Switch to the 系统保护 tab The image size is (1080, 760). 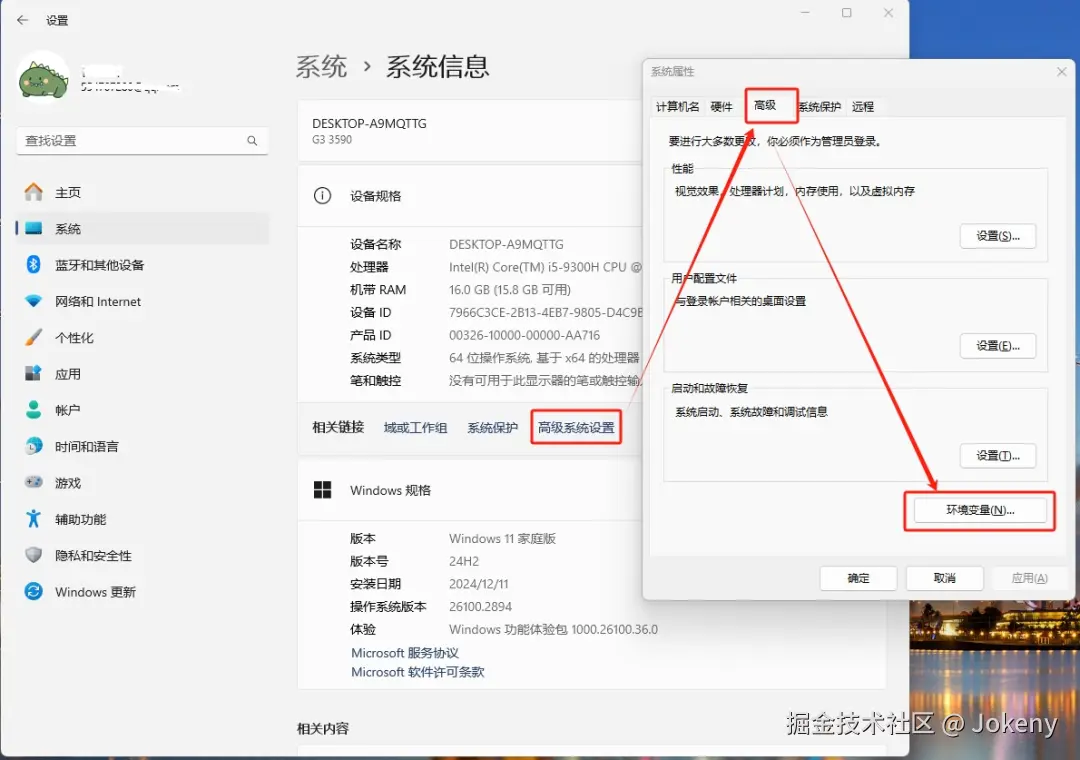[820, 107]
